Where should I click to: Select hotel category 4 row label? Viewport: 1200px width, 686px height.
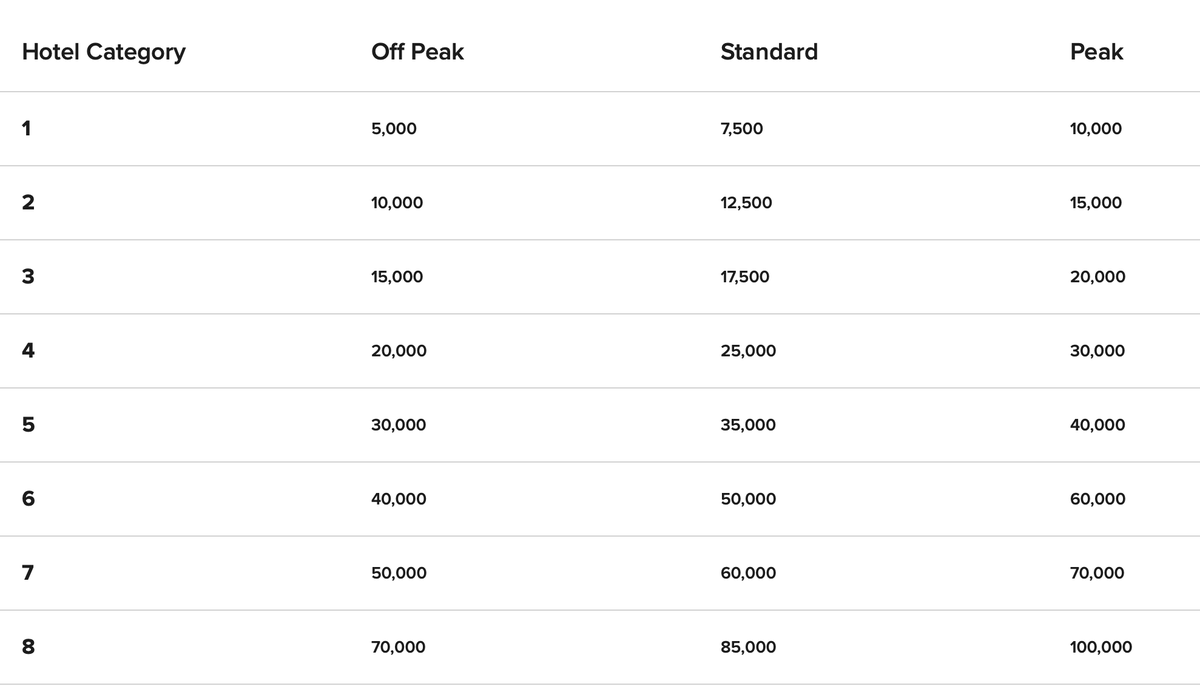tap(28, 350)
